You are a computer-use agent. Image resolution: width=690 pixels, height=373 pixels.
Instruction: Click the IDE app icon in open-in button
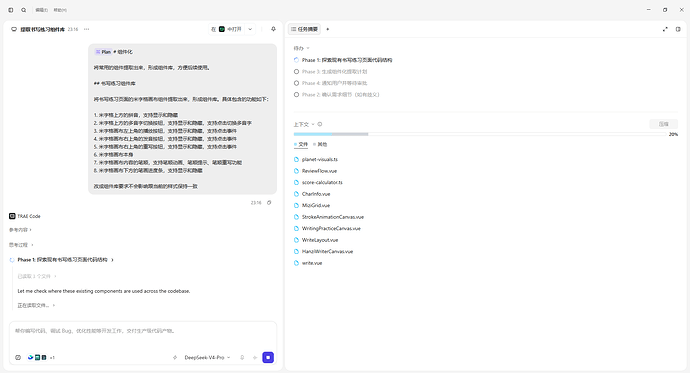click(222, 29)
